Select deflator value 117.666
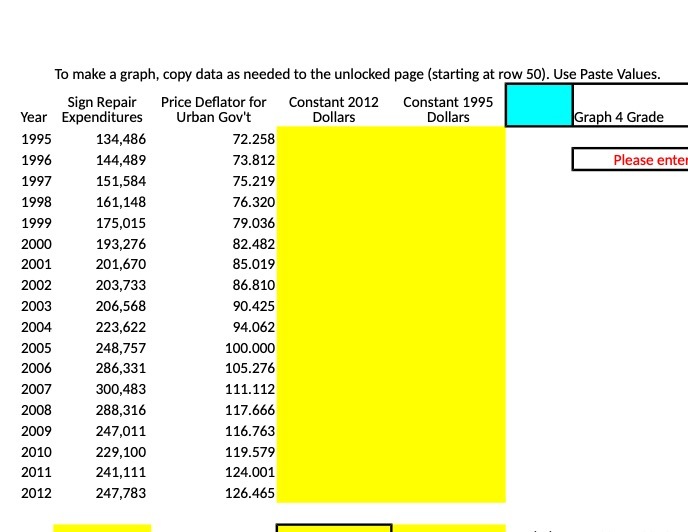688x532 pixels. (x=250, y=410)
